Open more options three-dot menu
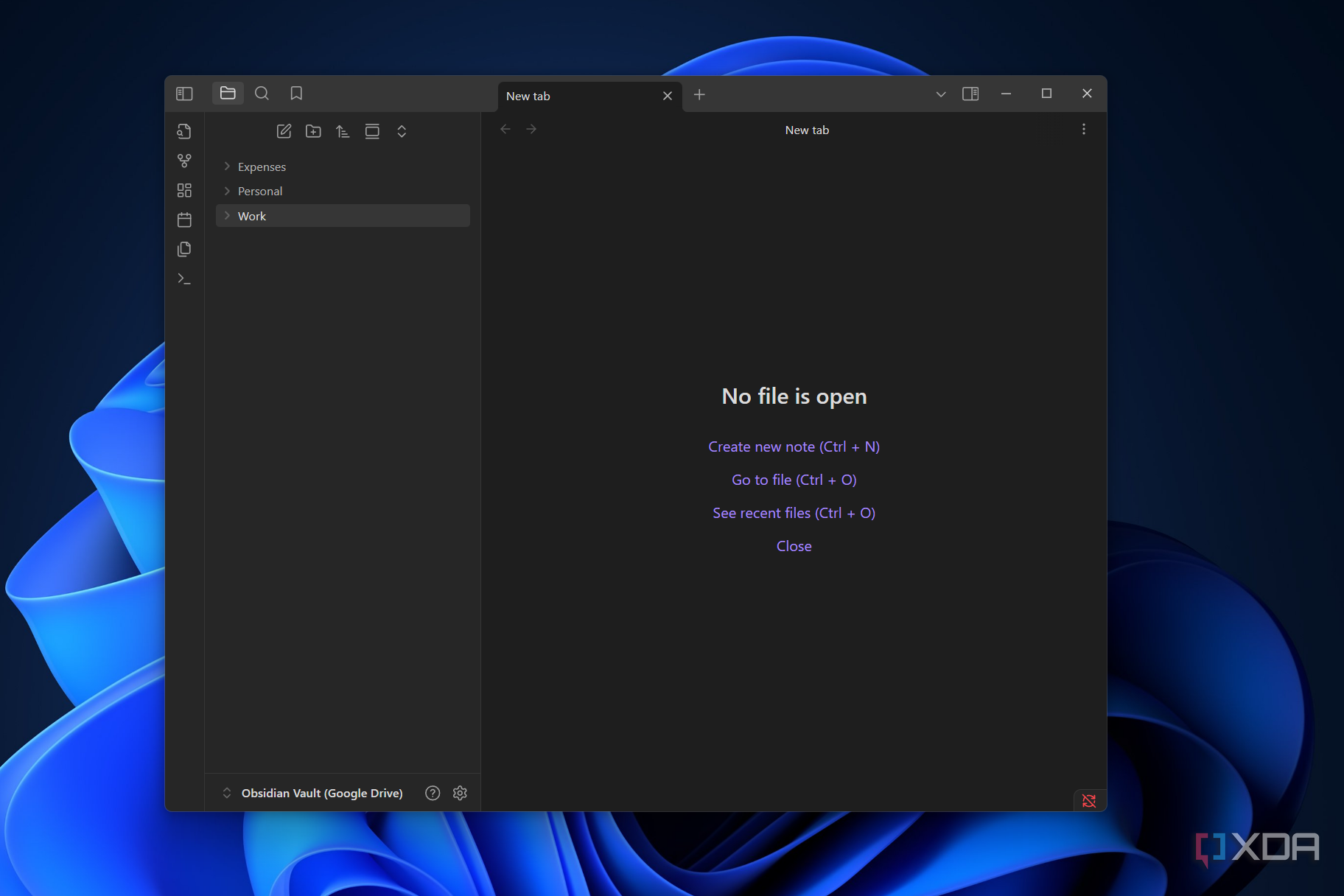The width and height of the screenshot is (1344, 896). coord(1083,130)
